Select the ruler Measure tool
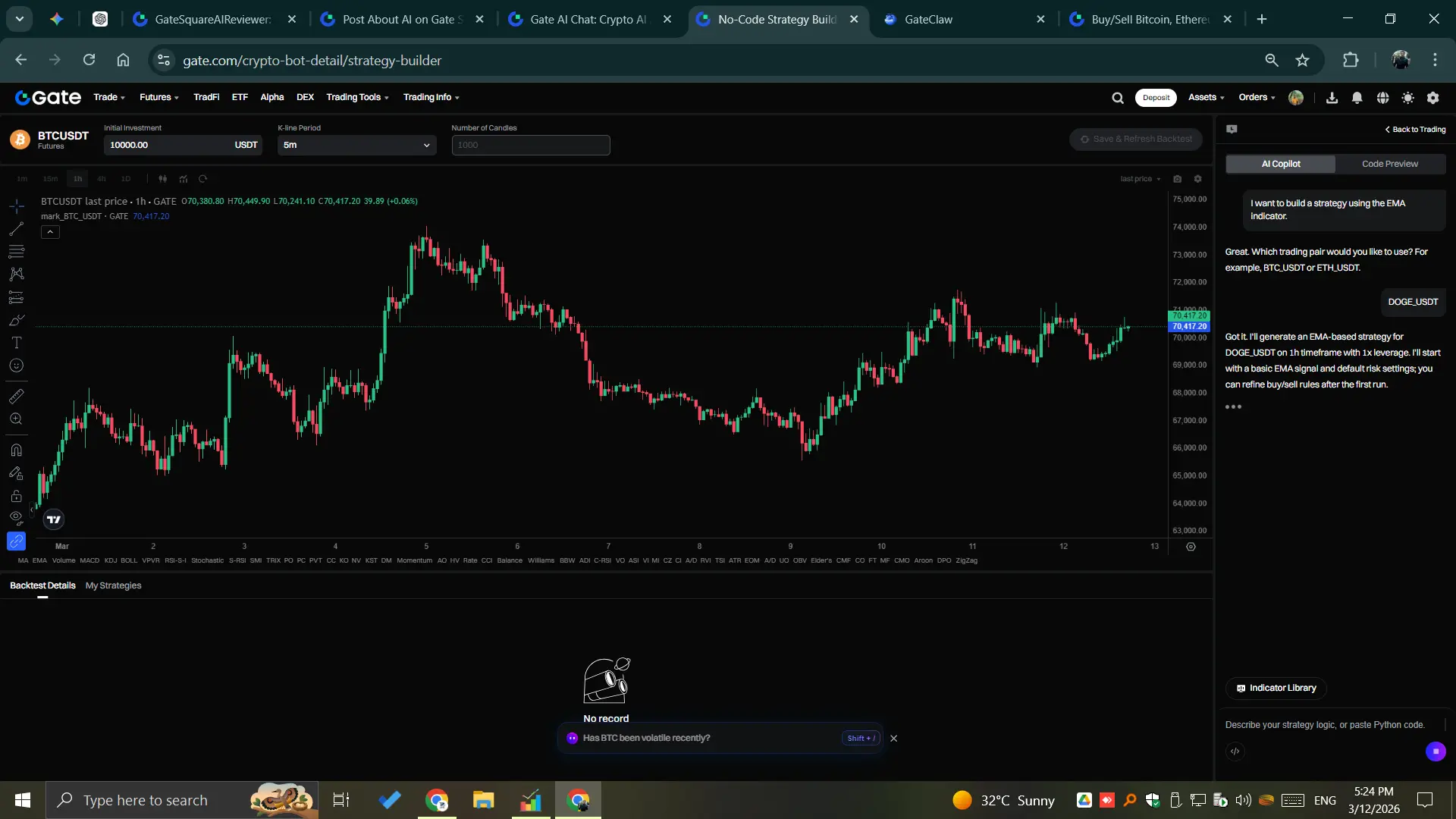This screenshot has height=819, width=1456. [x=16, y=396]
